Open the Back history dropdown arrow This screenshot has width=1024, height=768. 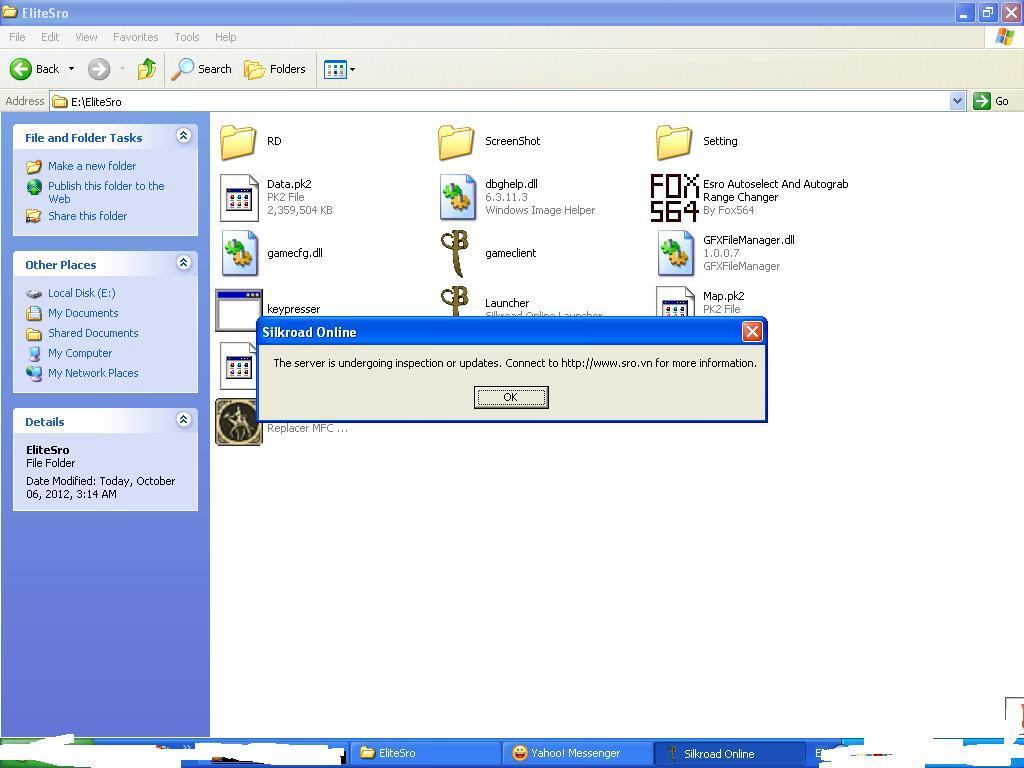click(71, 69)
